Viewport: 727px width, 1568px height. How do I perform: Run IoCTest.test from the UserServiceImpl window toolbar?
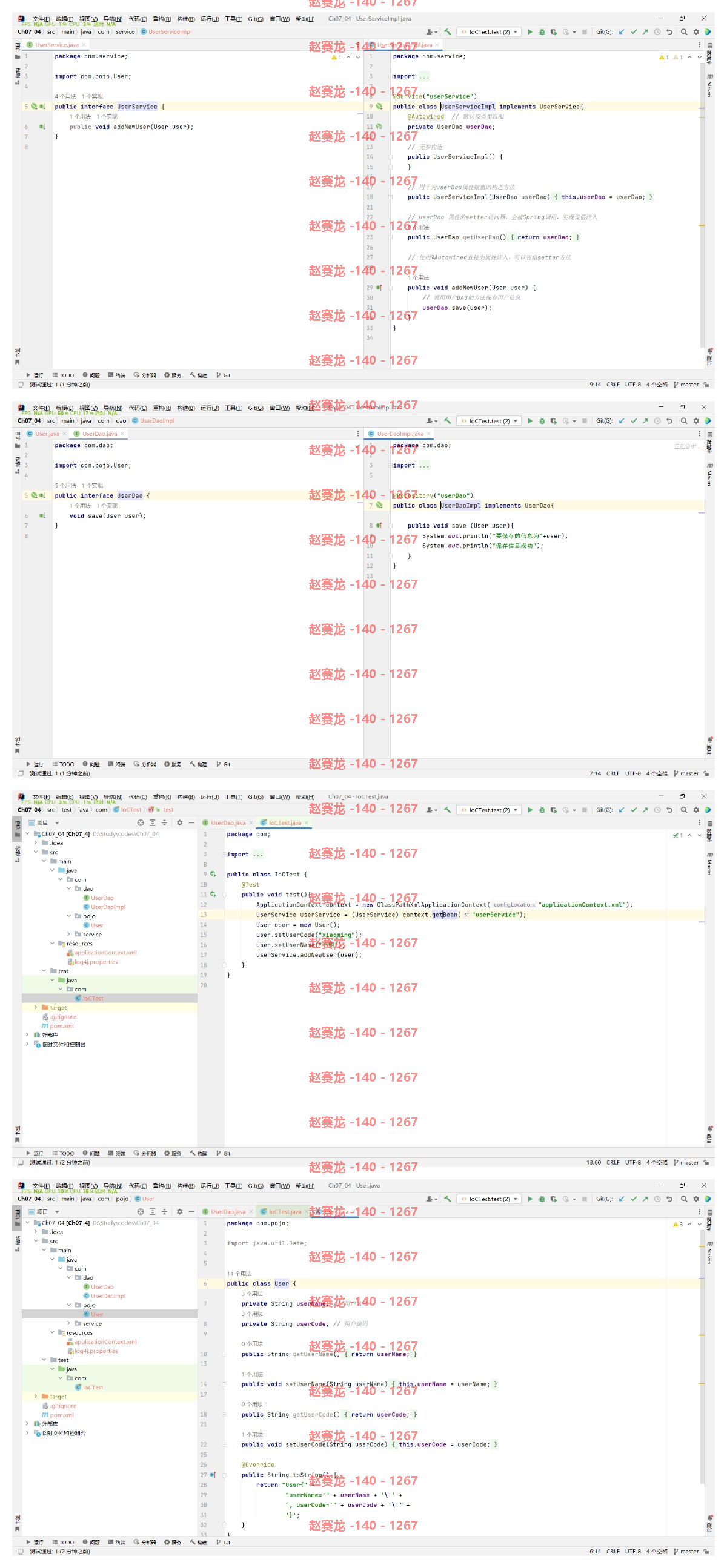point(529,31)
